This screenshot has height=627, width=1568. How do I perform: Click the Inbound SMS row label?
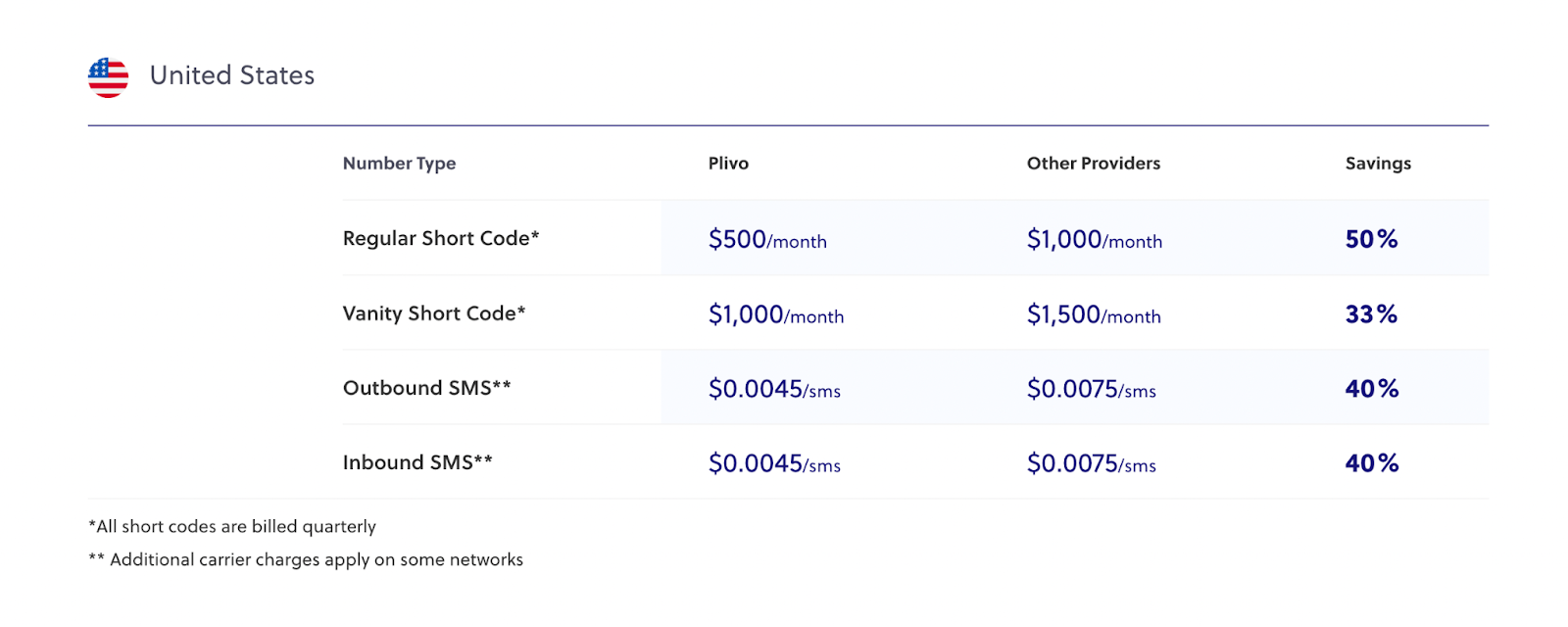click(417, 462)
